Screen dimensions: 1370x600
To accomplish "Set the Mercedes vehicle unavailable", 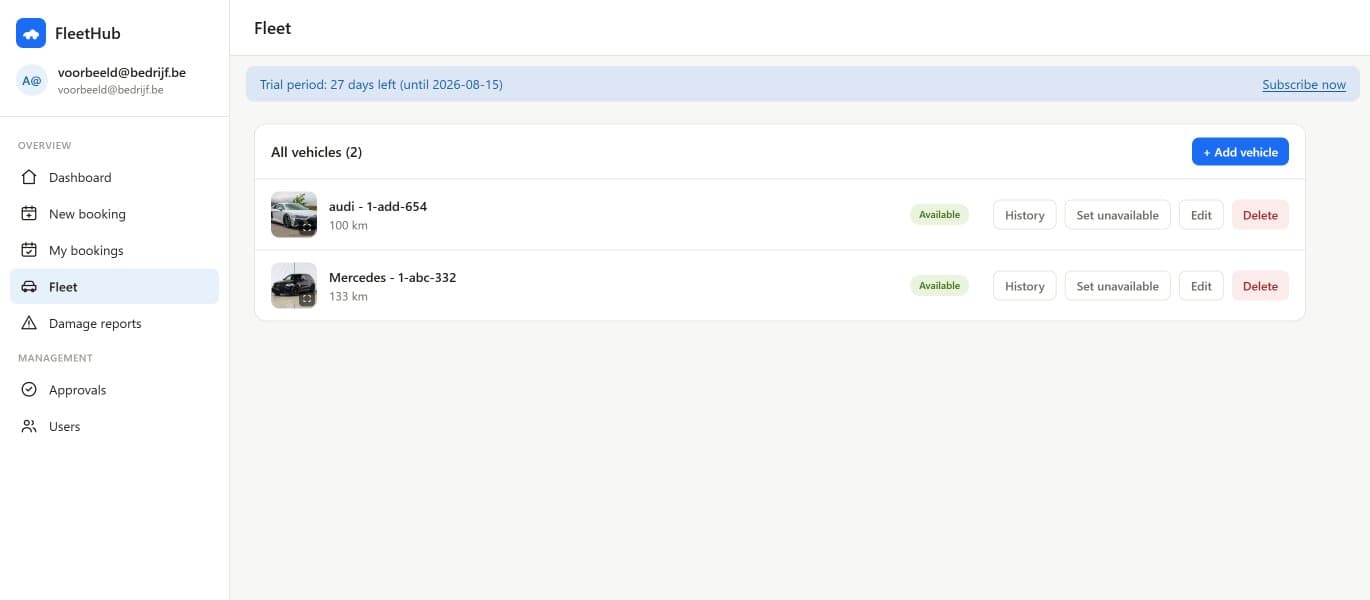I will coord(1117,286).
